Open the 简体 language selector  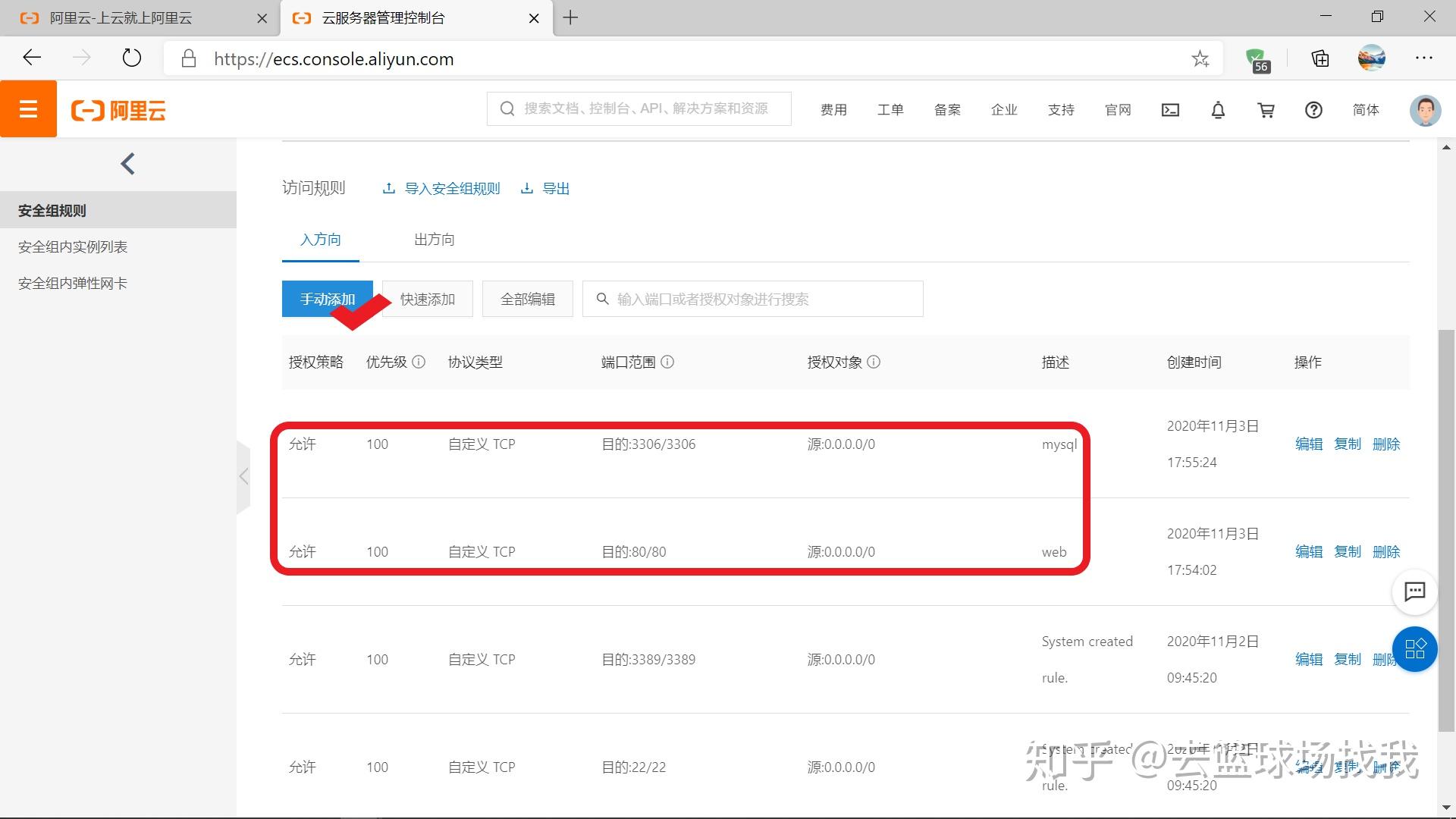[x=1365, y=110]
